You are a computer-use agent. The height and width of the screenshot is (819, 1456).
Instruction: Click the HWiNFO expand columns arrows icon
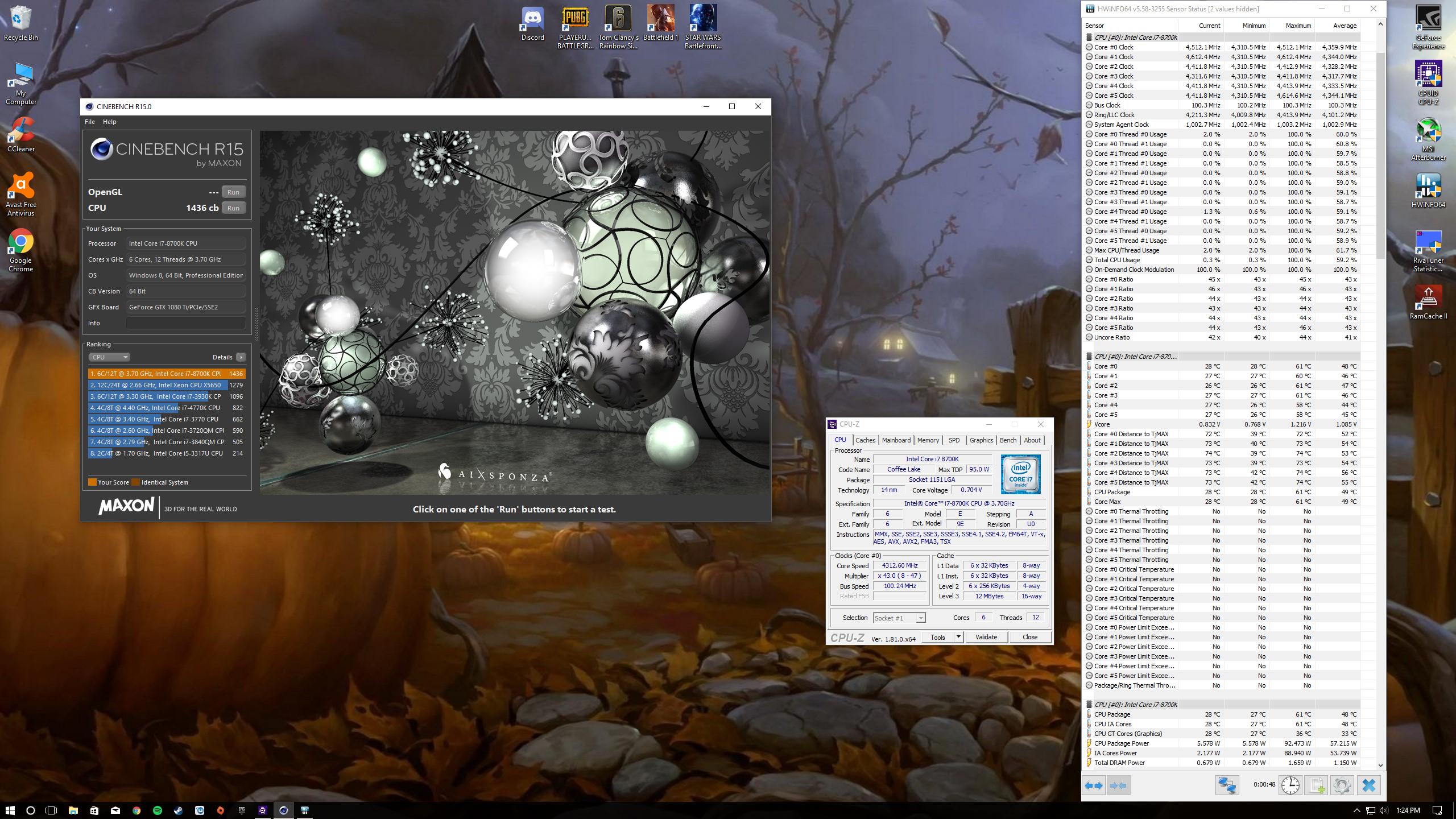(1094, 785)
